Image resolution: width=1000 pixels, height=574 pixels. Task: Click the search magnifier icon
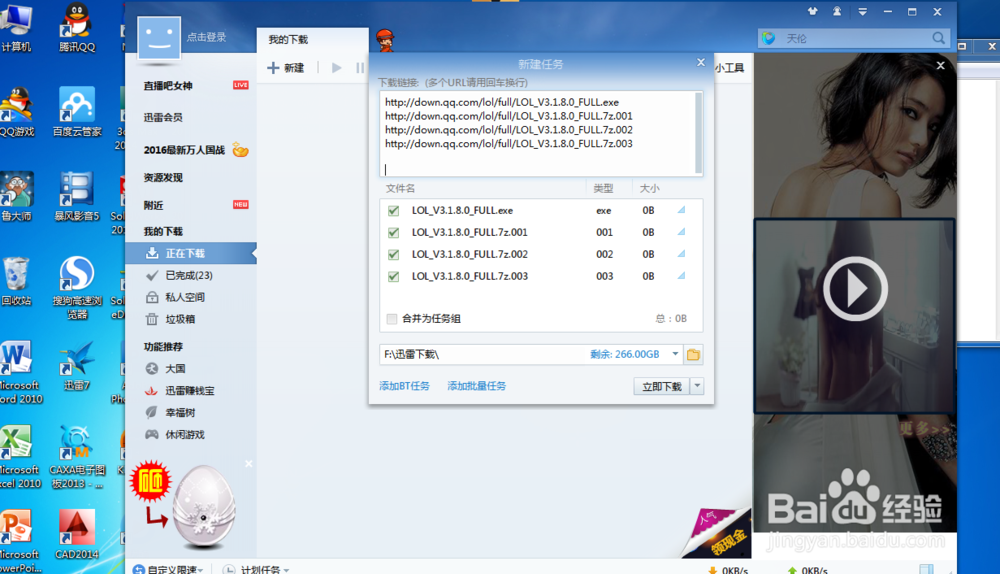tap(938, 38)
